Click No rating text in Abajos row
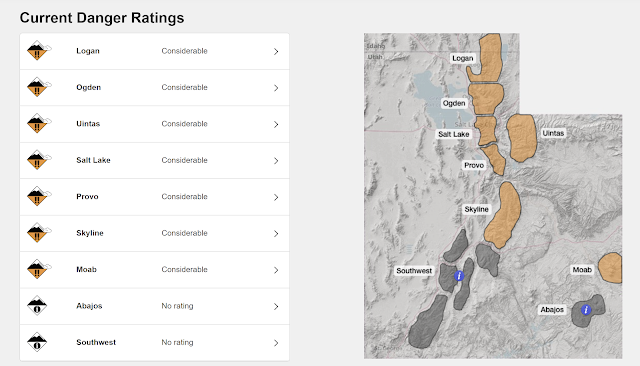640x366 pixels. [178, 306]
